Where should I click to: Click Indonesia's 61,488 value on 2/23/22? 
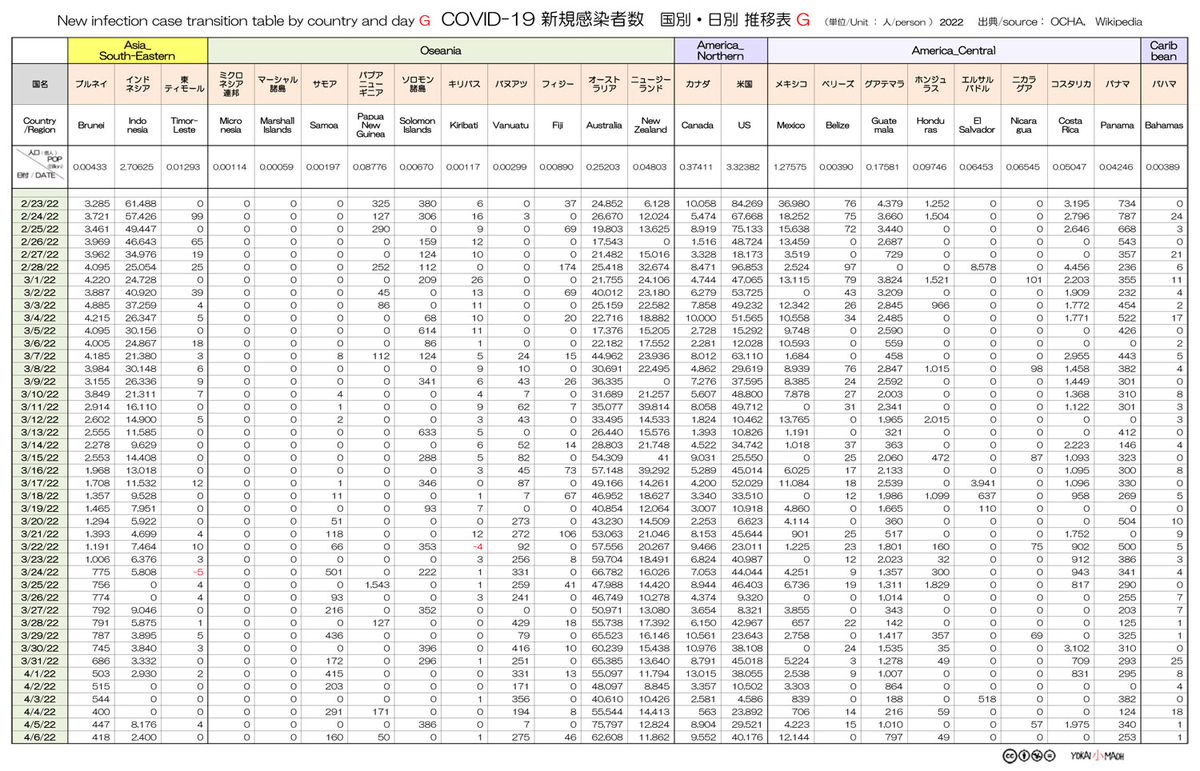141,203
